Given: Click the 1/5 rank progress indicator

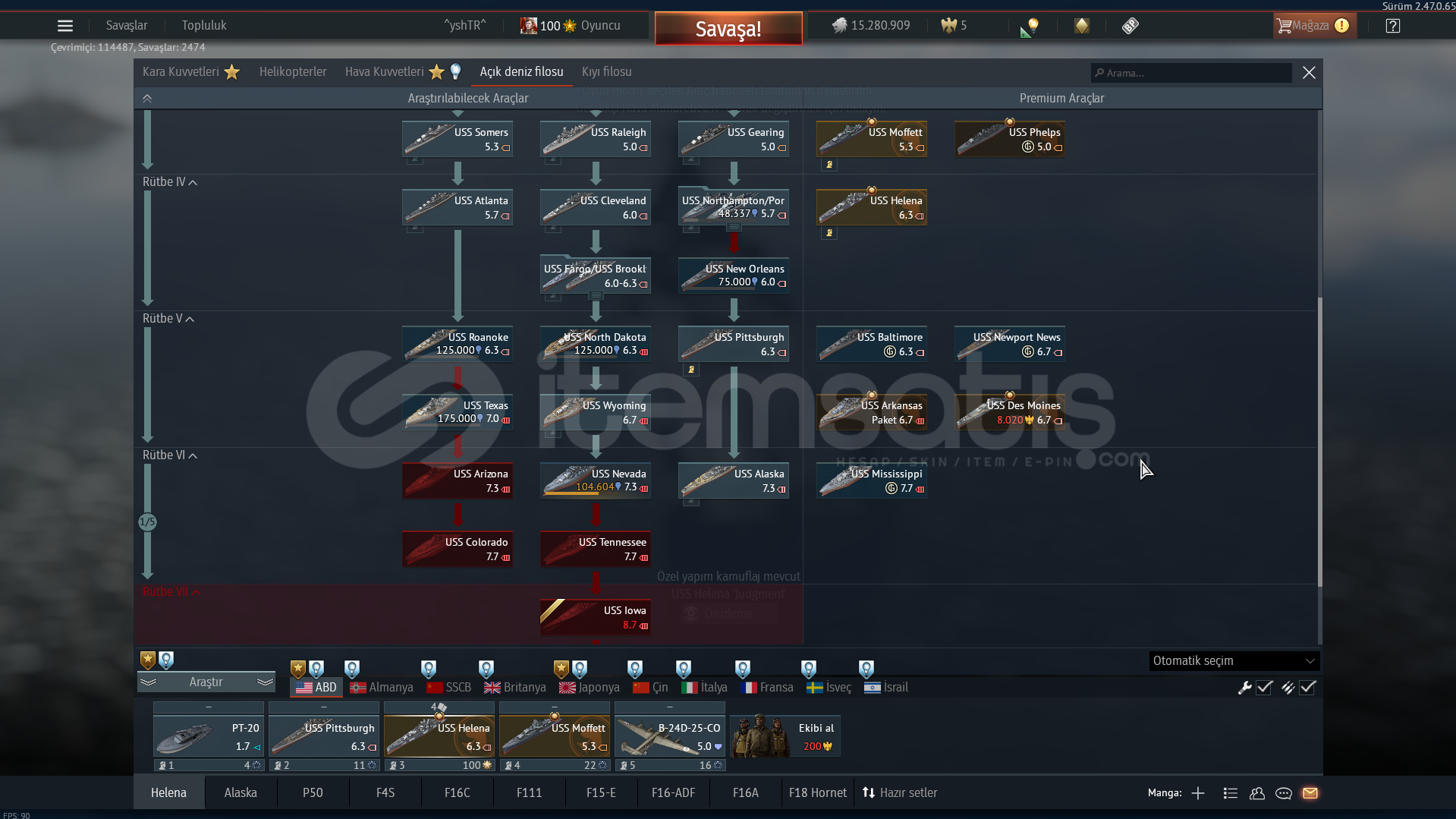Looking at the screenshot, I should 147,522.
